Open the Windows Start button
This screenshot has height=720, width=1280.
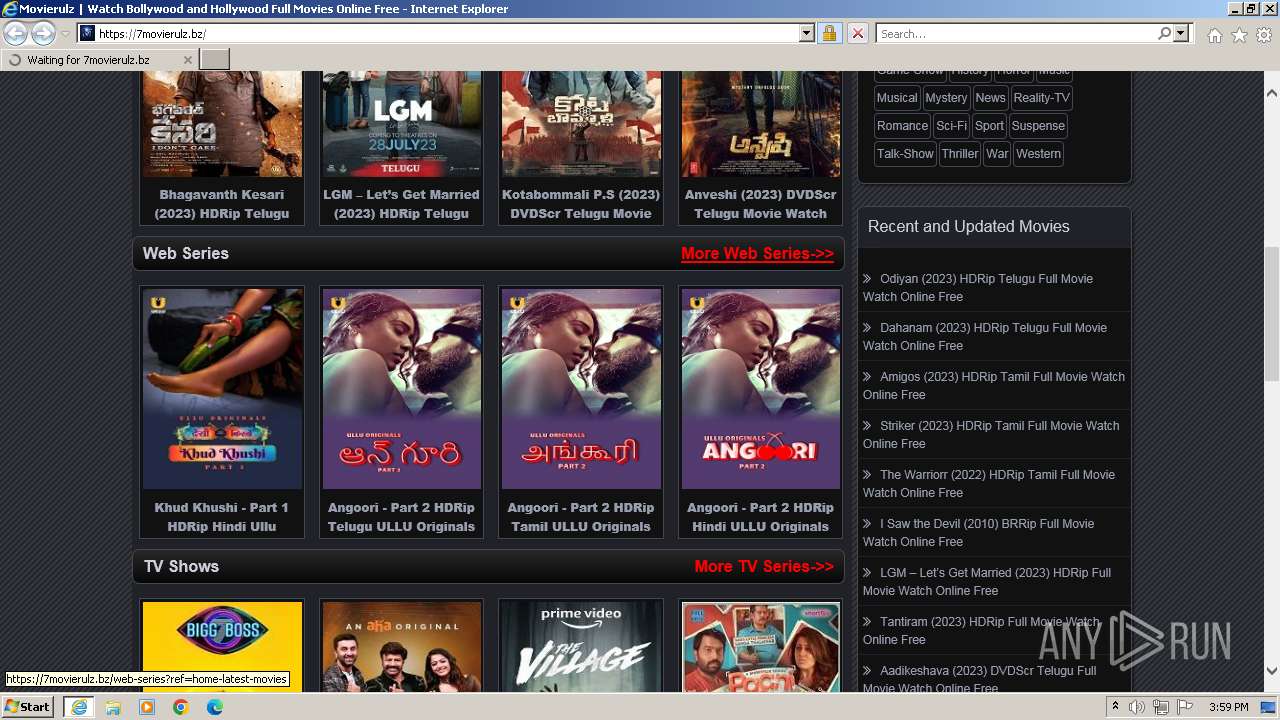click(x=28, y=707)
